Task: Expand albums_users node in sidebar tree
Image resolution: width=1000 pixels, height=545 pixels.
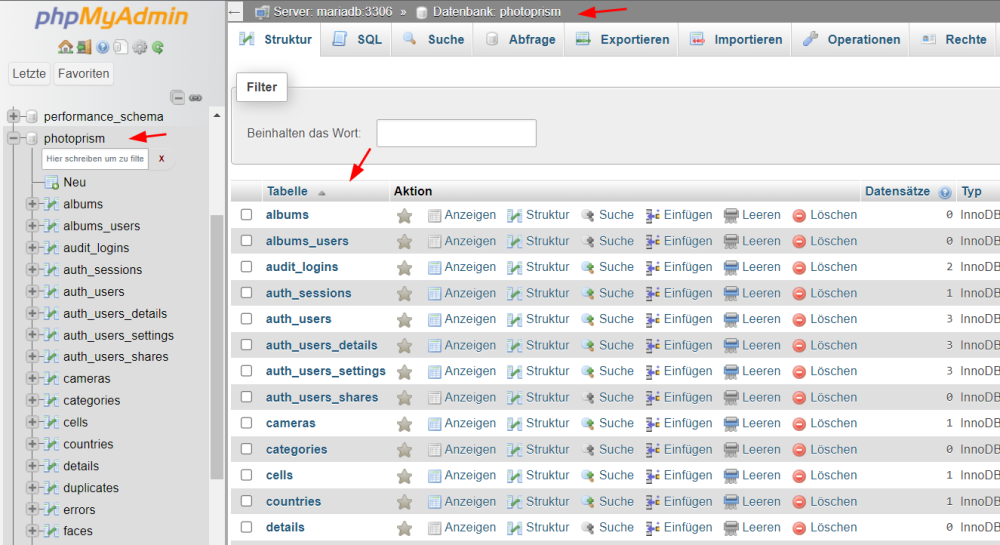Action: click(x=32, y=226)
